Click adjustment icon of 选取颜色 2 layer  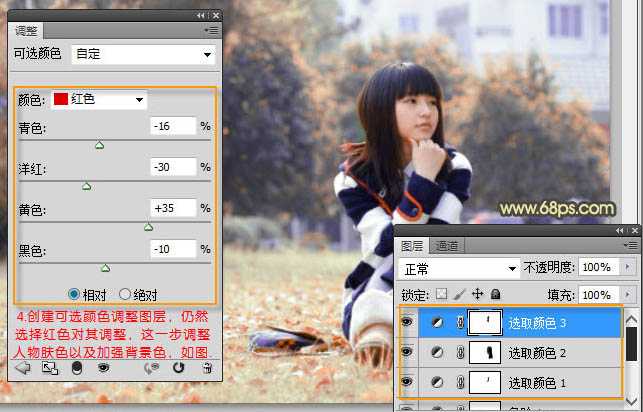(x=437, y=352)
